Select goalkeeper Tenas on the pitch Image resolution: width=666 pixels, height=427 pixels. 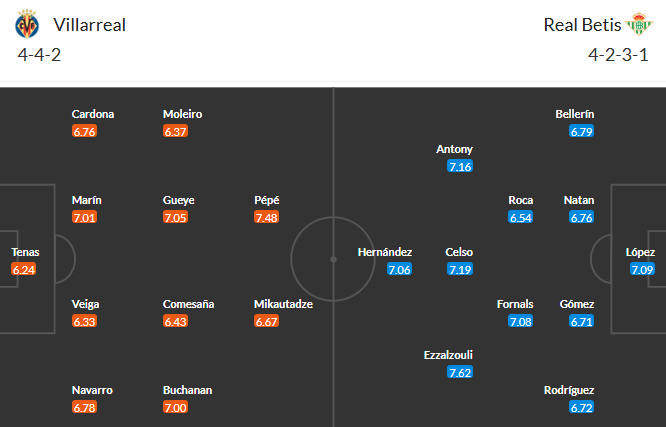tap(25, 252)
